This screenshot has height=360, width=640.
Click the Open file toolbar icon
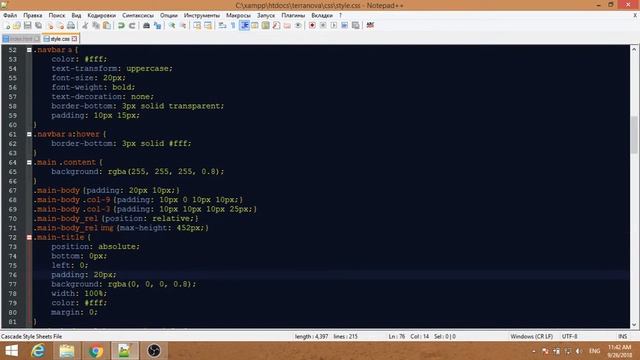[x=17, y=26]
